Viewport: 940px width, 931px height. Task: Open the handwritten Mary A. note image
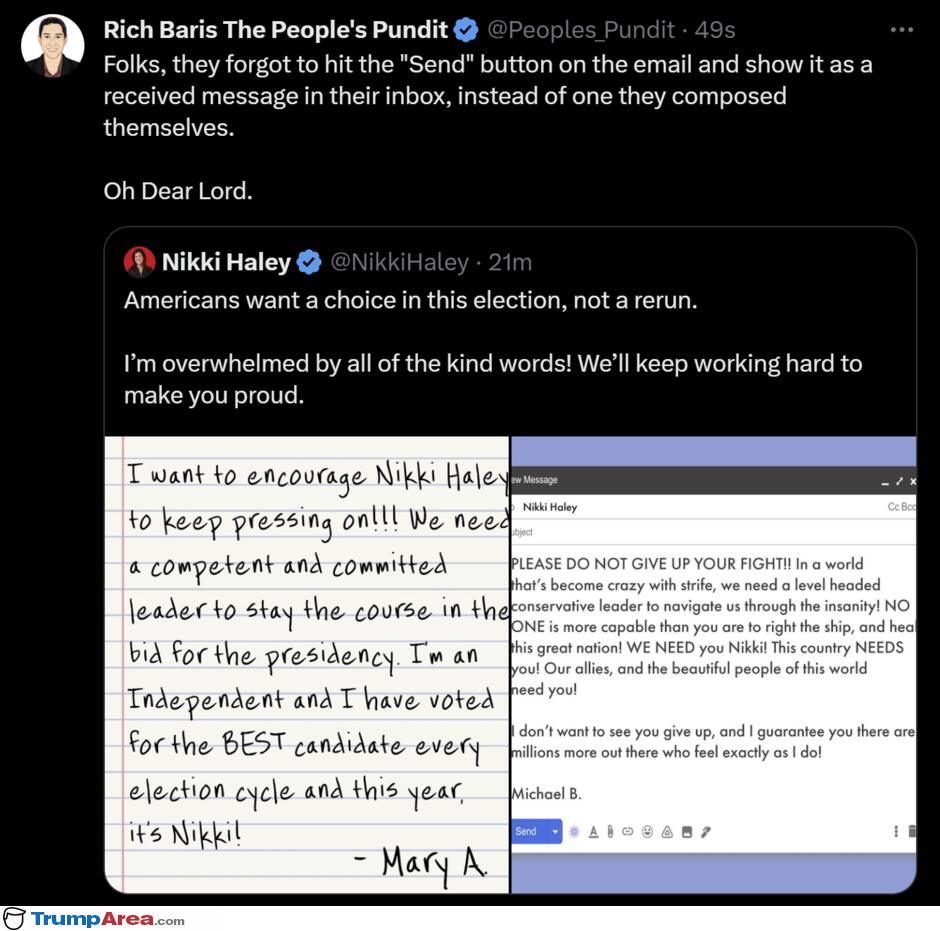(307, 664)
